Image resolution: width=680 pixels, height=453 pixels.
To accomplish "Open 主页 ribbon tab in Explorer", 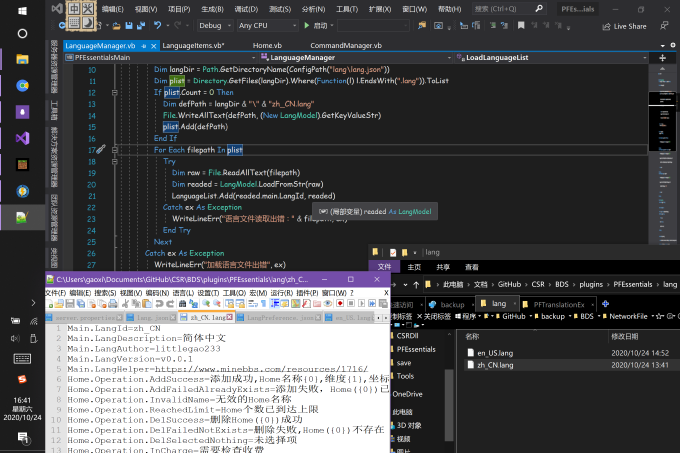I will [x=414, y=267].
